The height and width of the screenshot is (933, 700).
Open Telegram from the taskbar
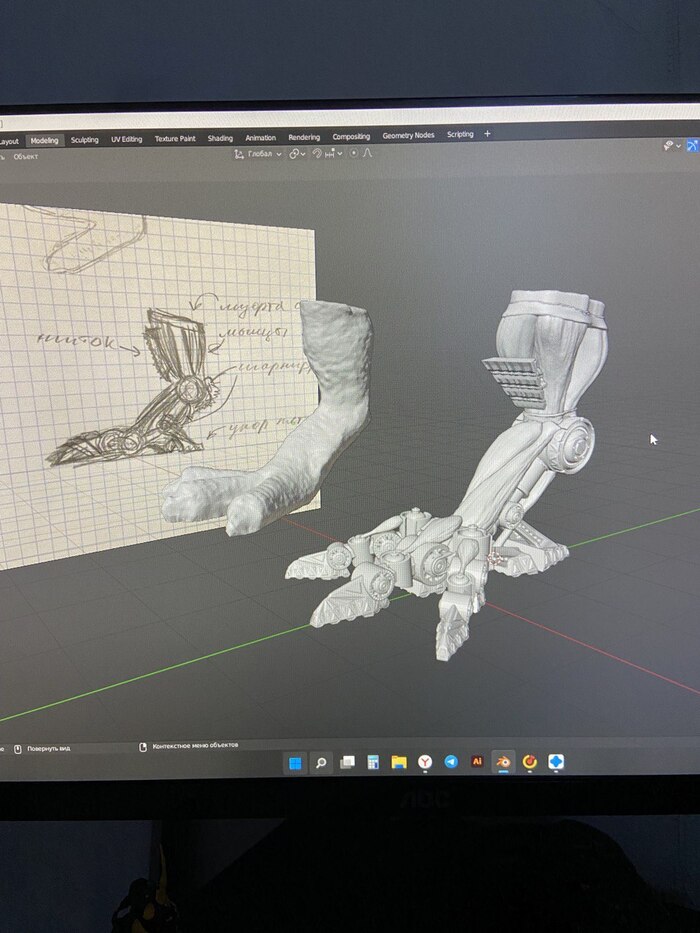pyautogui.click(x=451, y=762)
